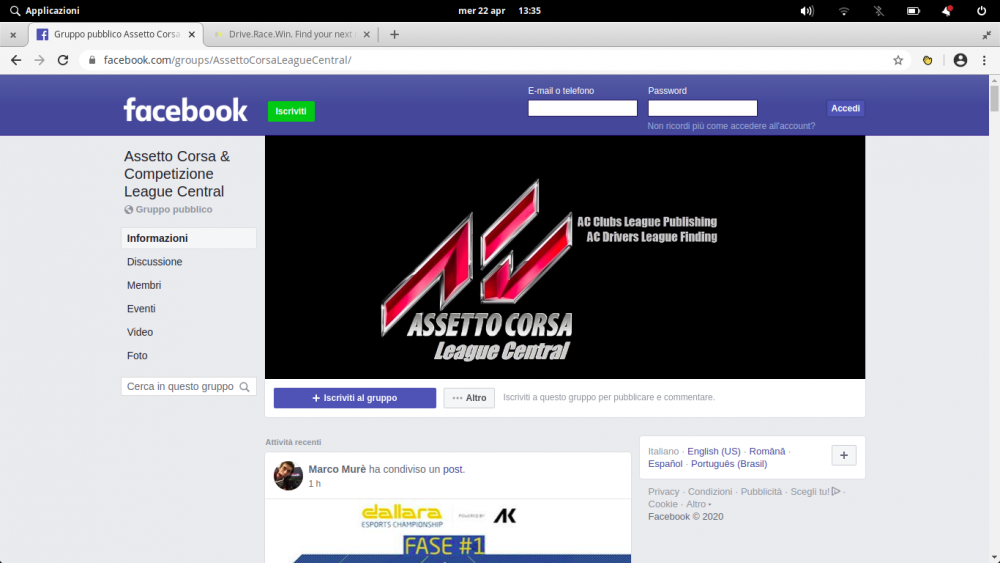Open the Condizioni footer link
1000x563 pixels.
point(710,492)
